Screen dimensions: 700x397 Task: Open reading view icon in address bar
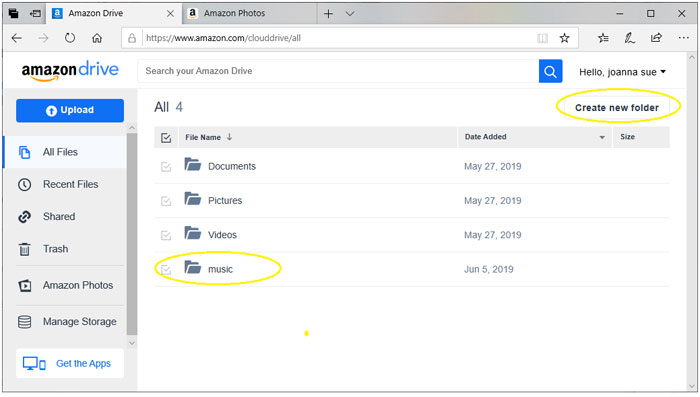point(542,38)
